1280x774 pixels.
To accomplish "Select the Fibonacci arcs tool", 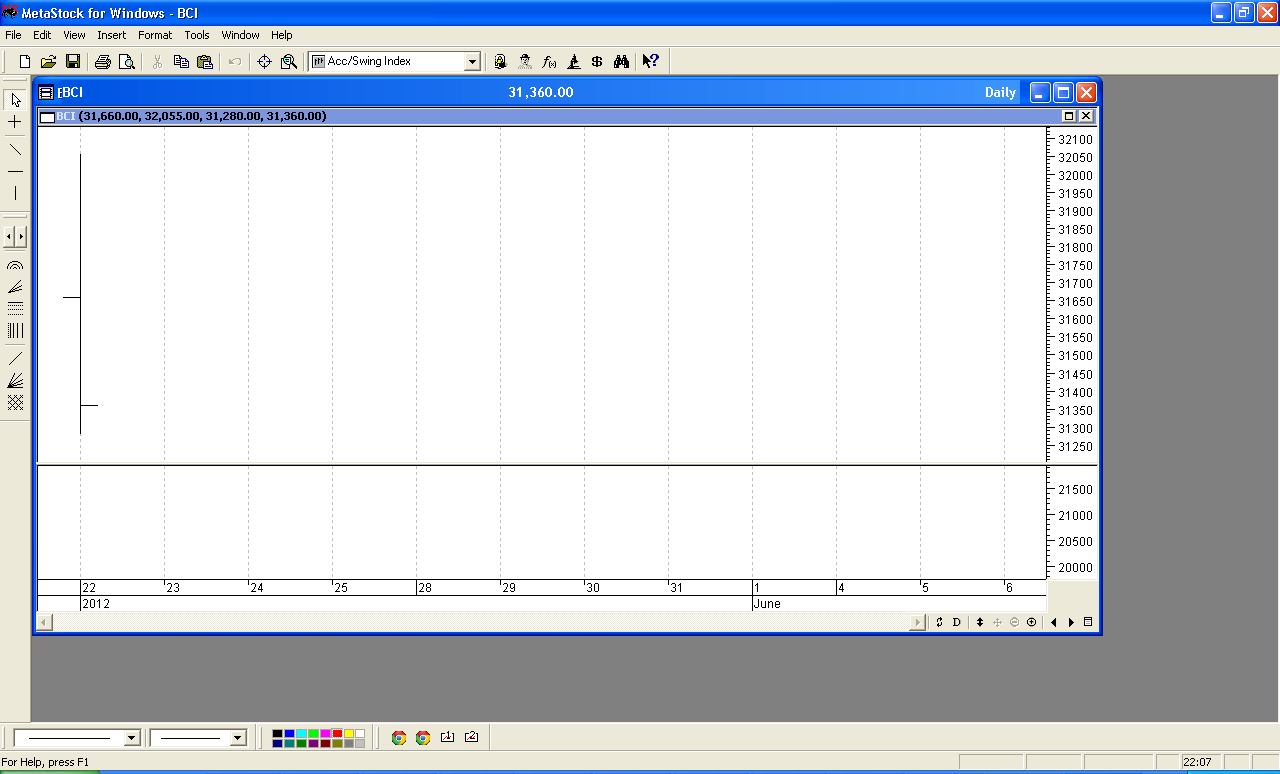I will [15, 266].
